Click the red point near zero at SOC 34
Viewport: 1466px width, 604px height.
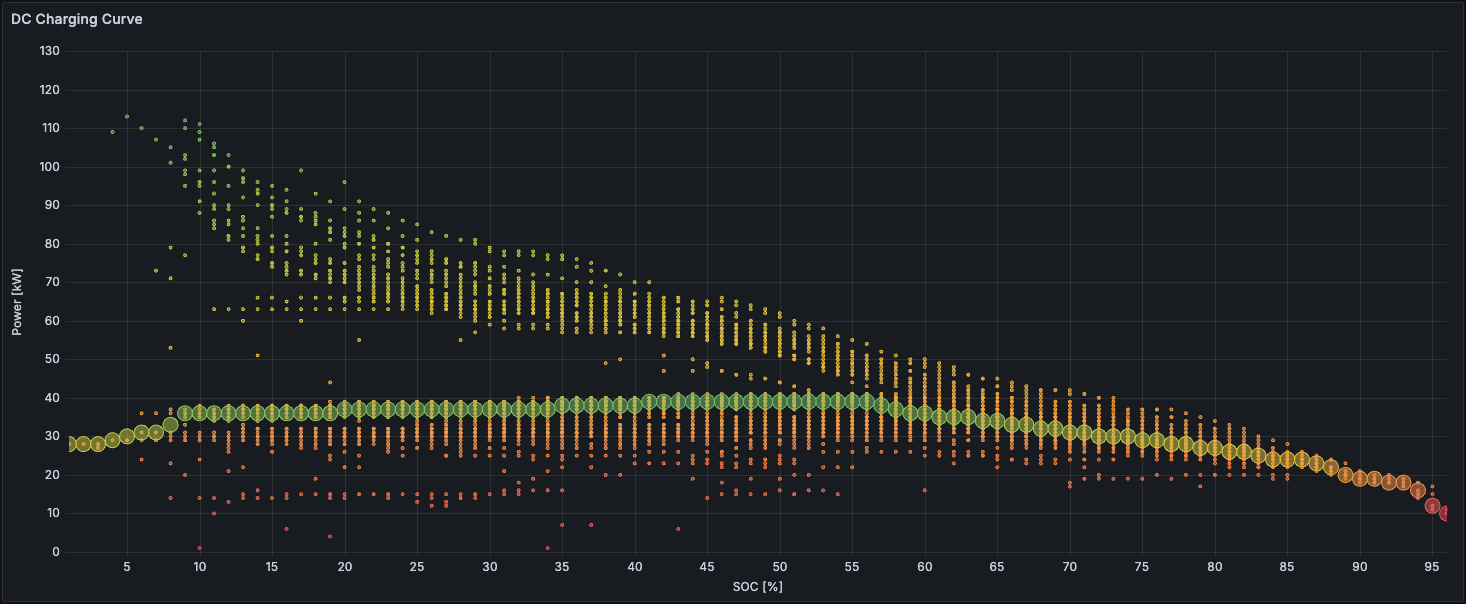click(x=547, y=548)
